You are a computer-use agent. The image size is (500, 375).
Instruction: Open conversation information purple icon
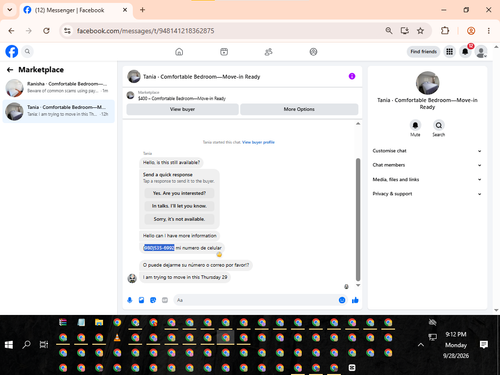[352, 76]
